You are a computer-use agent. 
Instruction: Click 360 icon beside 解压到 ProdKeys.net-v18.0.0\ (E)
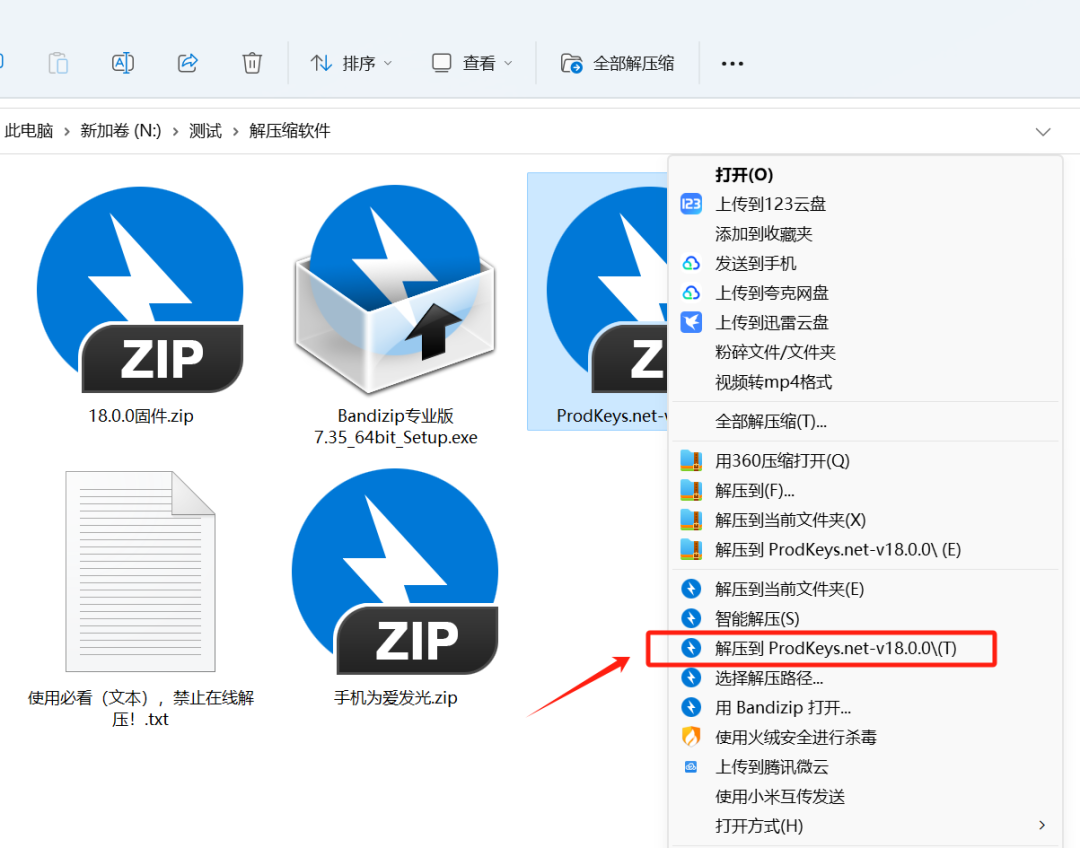point(691,549)
